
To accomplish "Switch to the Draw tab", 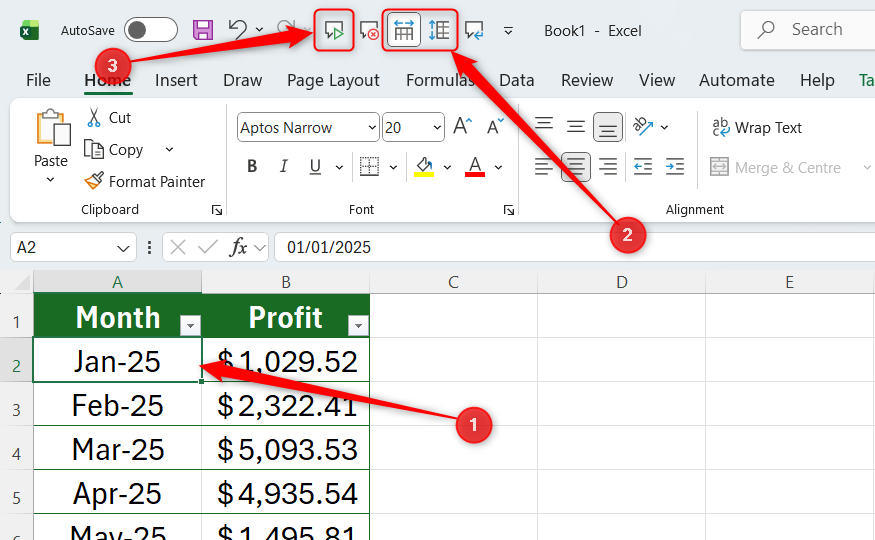I will [x=242, y=80].
